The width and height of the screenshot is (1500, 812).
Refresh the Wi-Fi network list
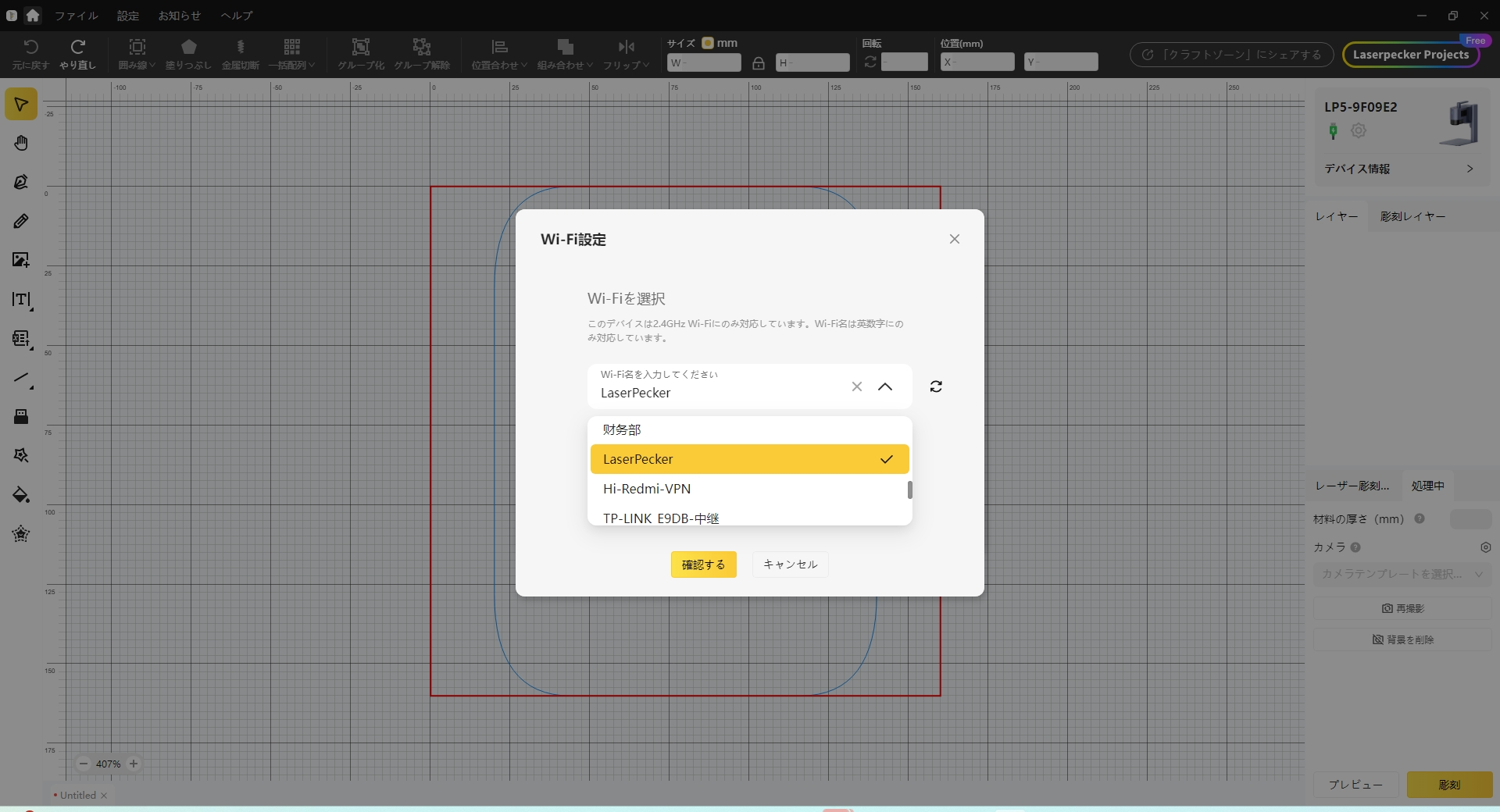pos(936,386)
